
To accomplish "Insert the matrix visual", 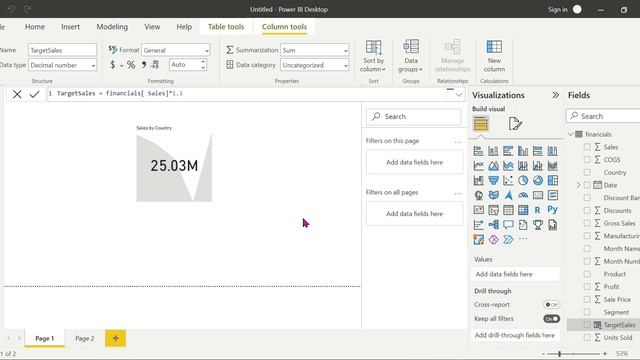I will pos(523,210).
